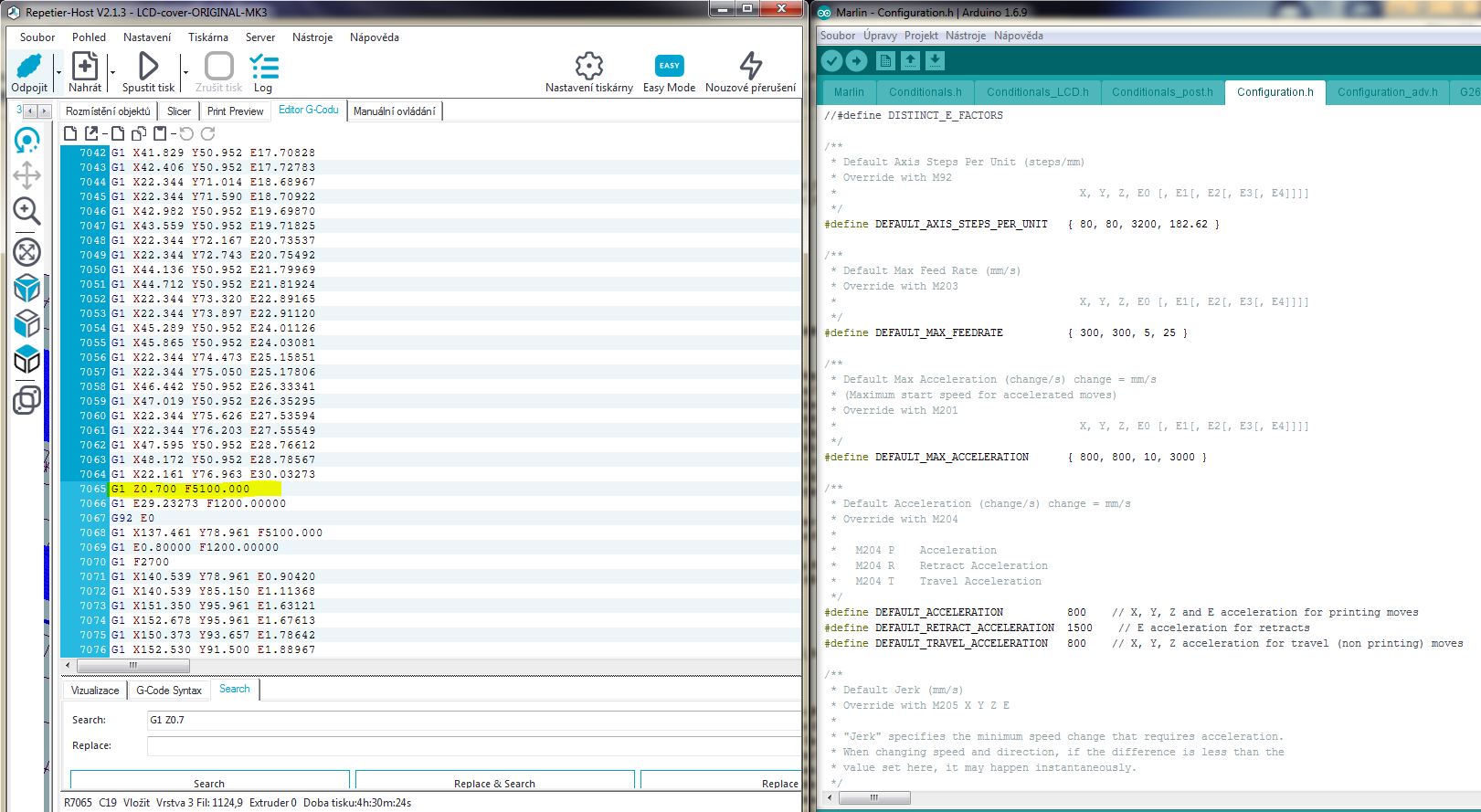The image size is (1481, 812).
Task: Activate the zoom magnifier tool
Action: 26,211
